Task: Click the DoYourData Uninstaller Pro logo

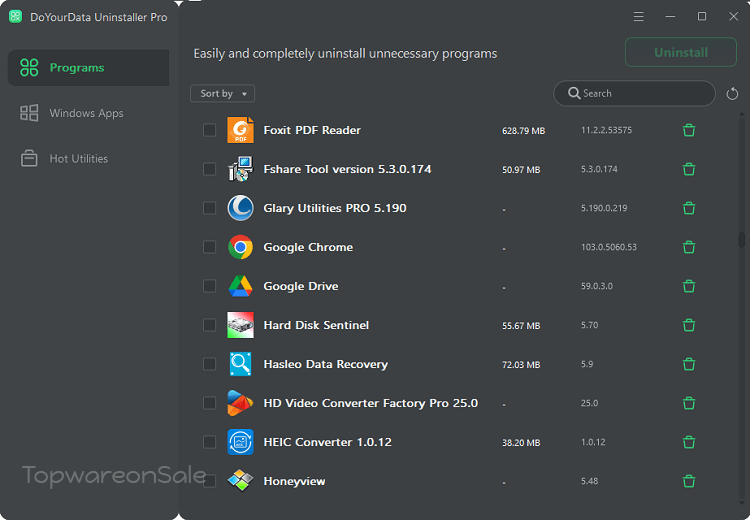Action: (x=15, y=17)
